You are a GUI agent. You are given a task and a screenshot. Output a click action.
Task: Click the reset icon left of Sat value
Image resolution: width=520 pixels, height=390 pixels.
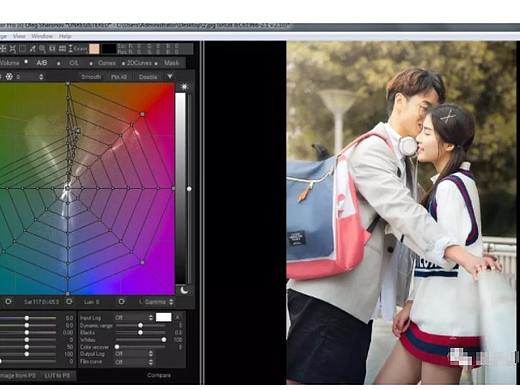[8, 301]
